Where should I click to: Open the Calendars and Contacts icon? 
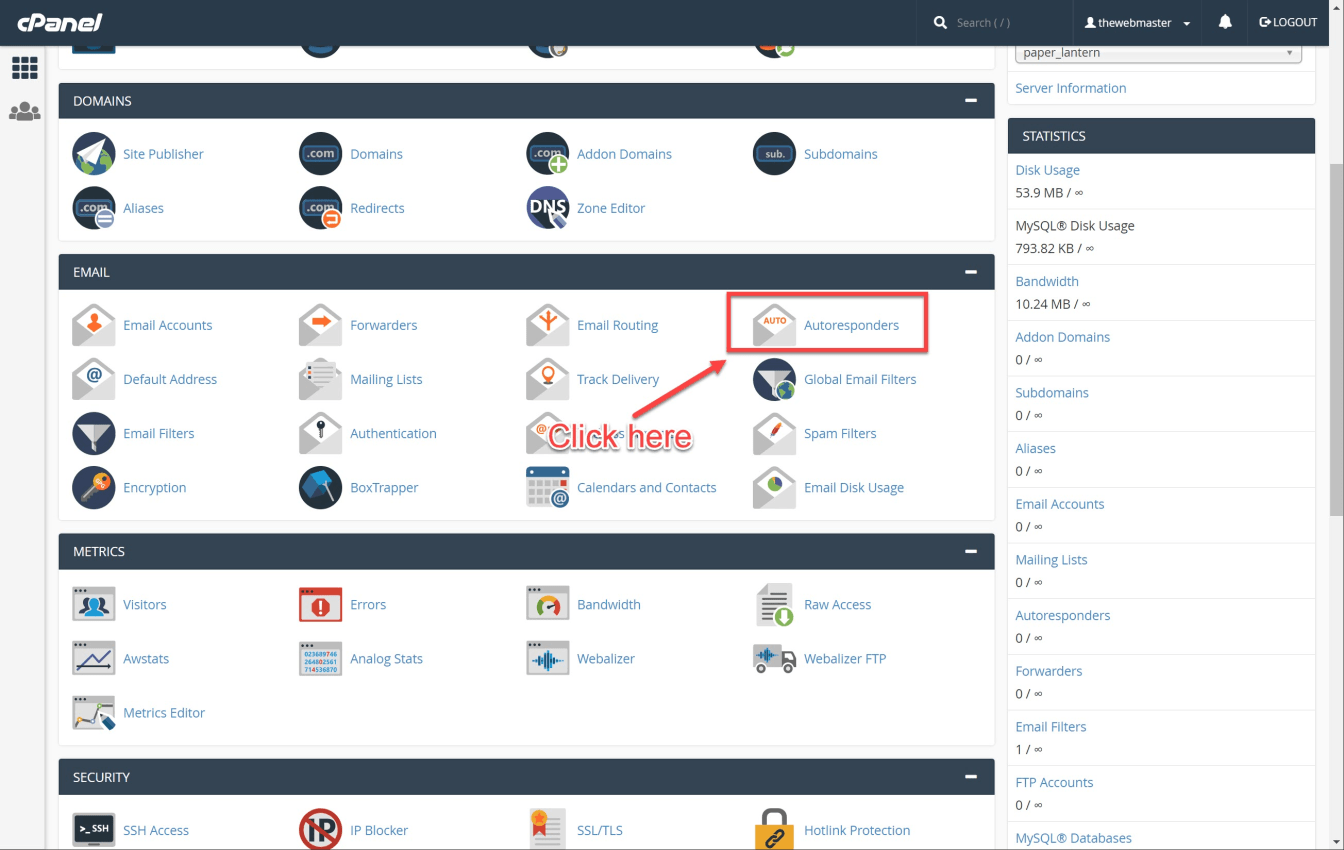(548, 487)
